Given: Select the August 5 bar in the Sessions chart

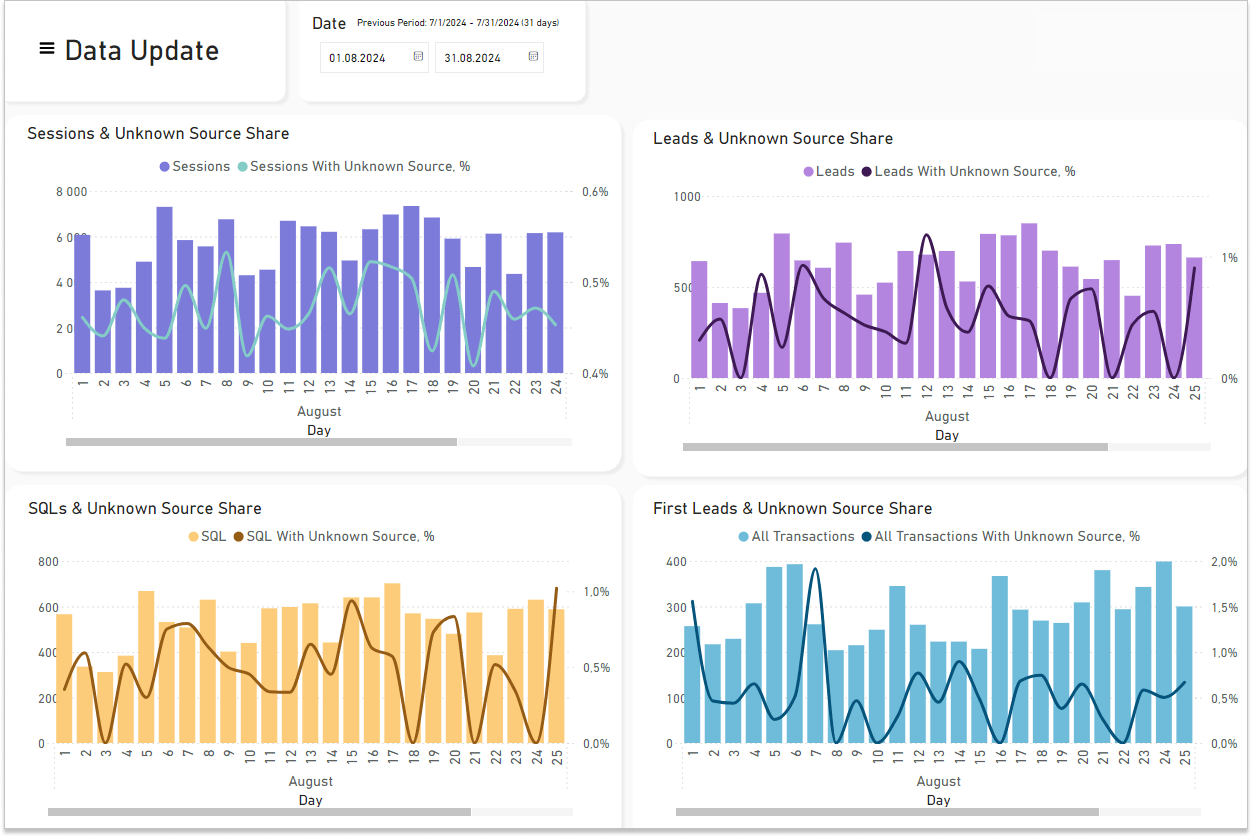Looking at the screenshot, I should [164, 290].
